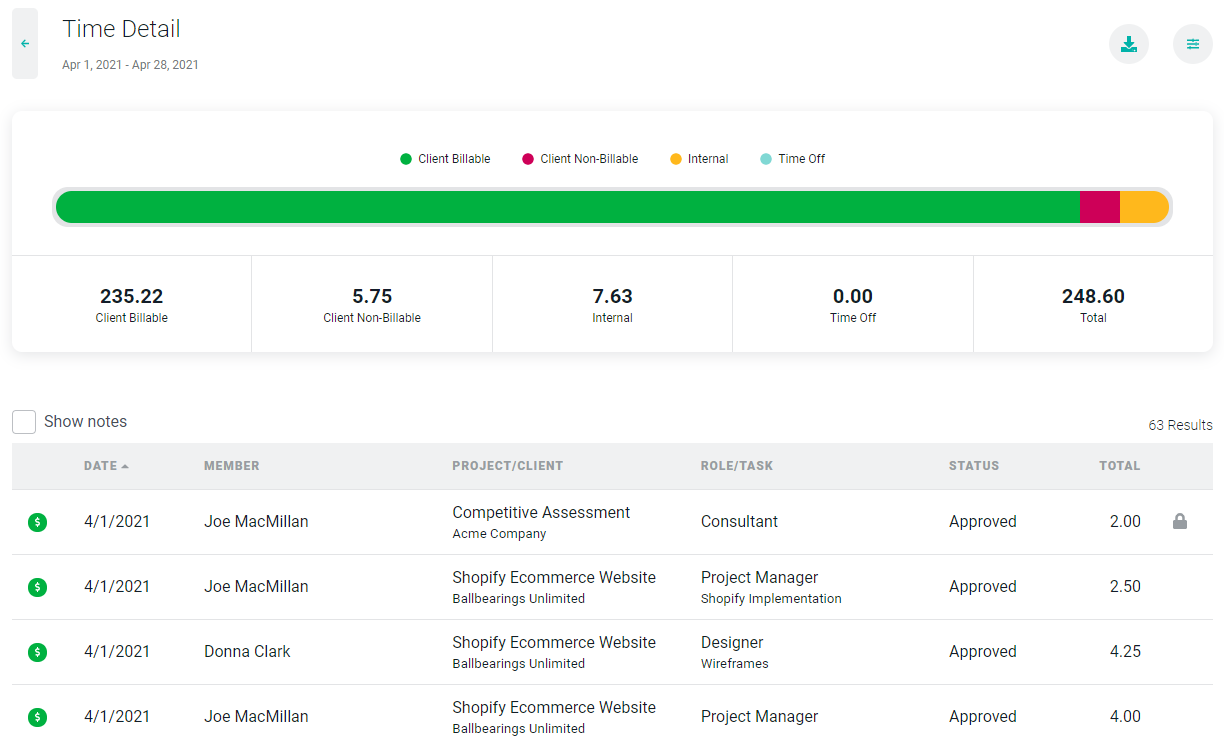Image resolution: width=1224 pixels, height=744 pixels.
Task: Open Competitive Assessment project link
Action: pyautogui.click(x=541, y=512)
